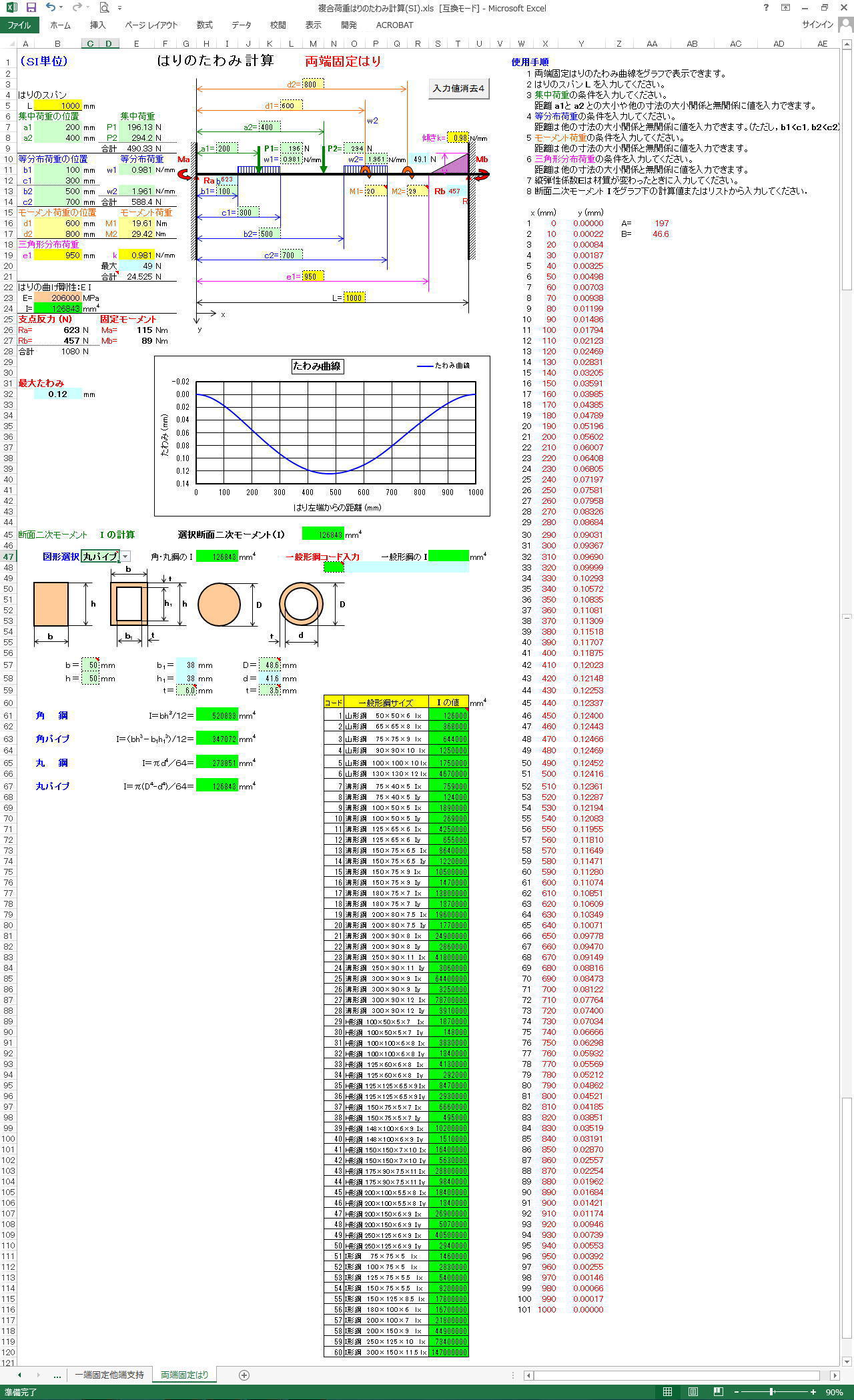854x1400 pixels.
Task: Click the Redo arrow icon
Action: tap(77, 7)
